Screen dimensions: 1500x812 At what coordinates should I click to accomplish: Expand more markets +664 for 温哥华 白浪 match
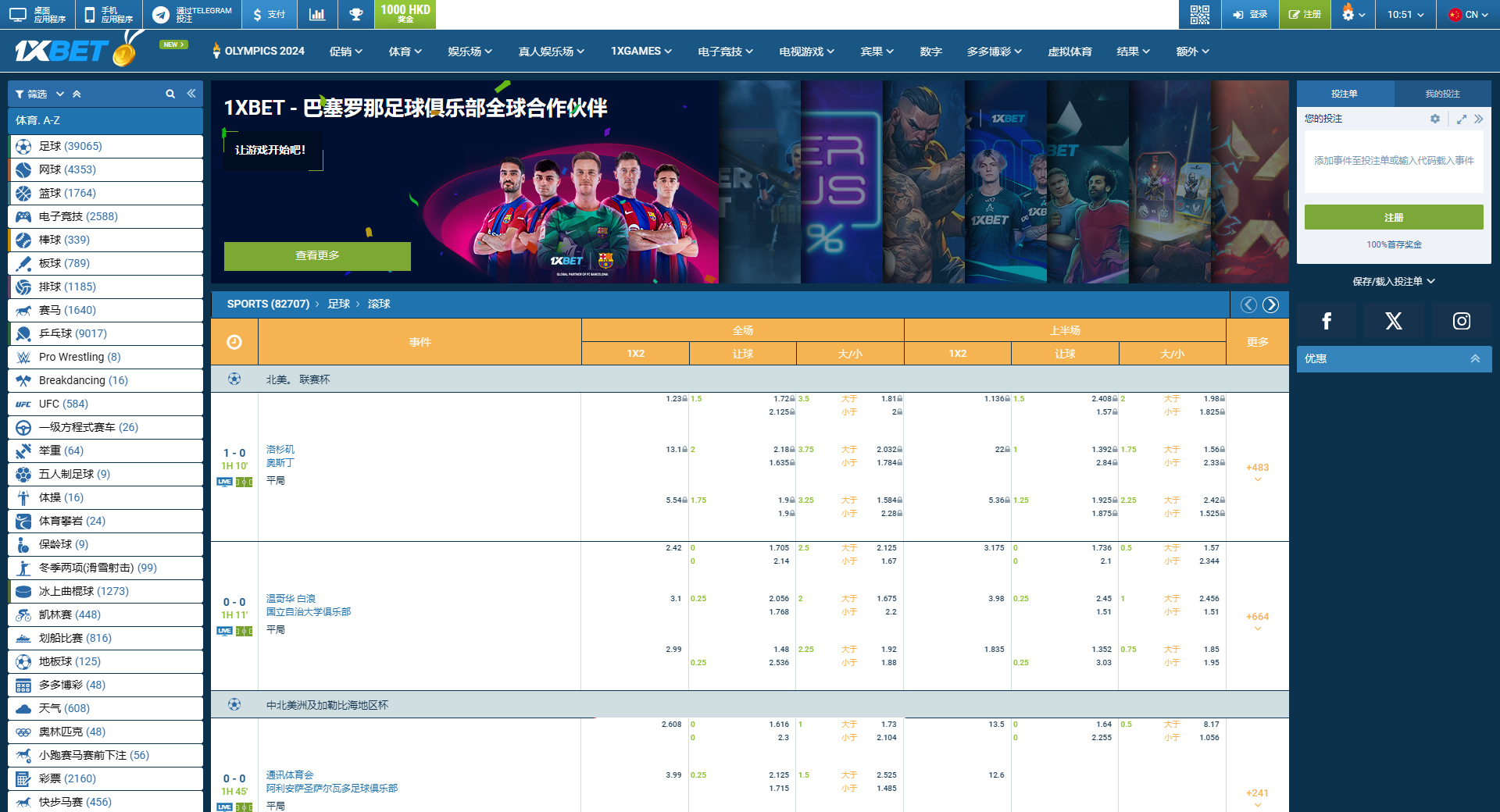1257,621
